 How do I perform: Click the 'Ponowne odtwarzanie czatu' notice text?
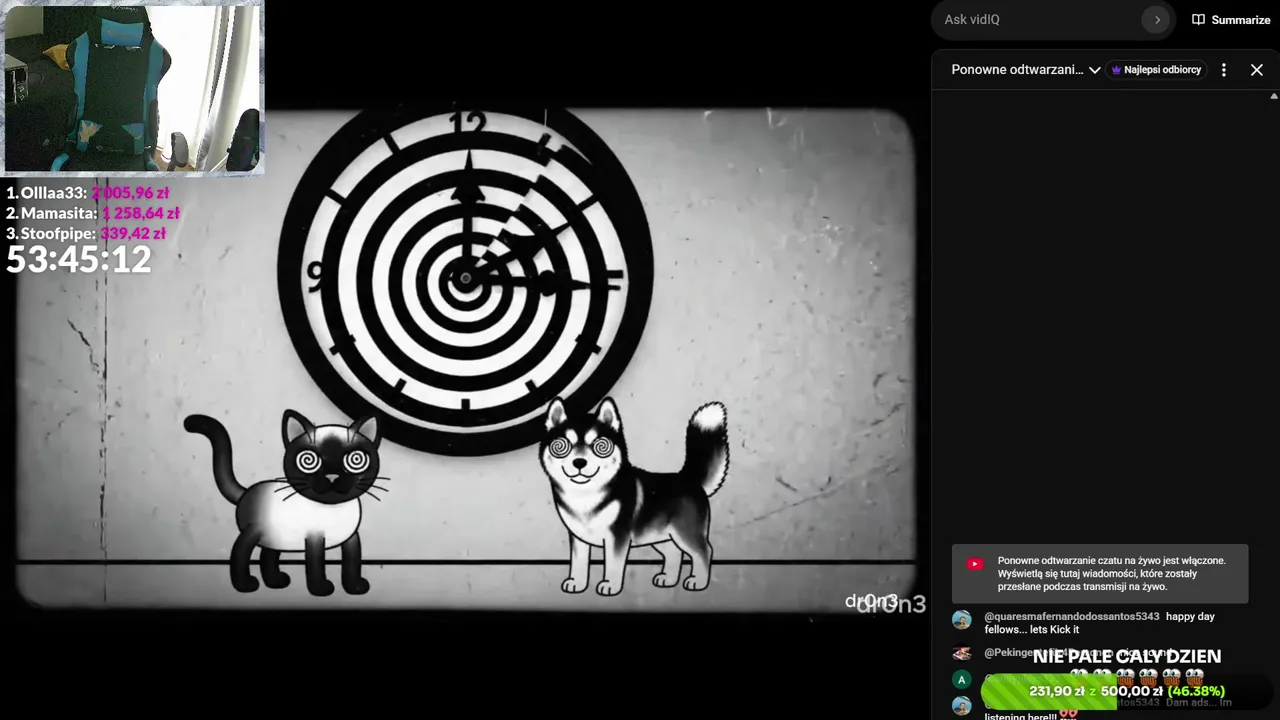pos(1111,574)
